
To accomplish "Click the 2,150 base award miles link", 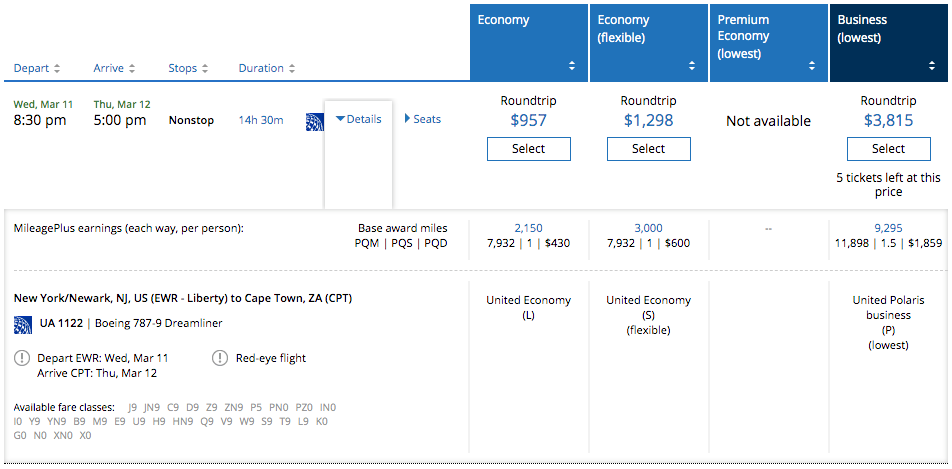I will [x=528, y=228].
